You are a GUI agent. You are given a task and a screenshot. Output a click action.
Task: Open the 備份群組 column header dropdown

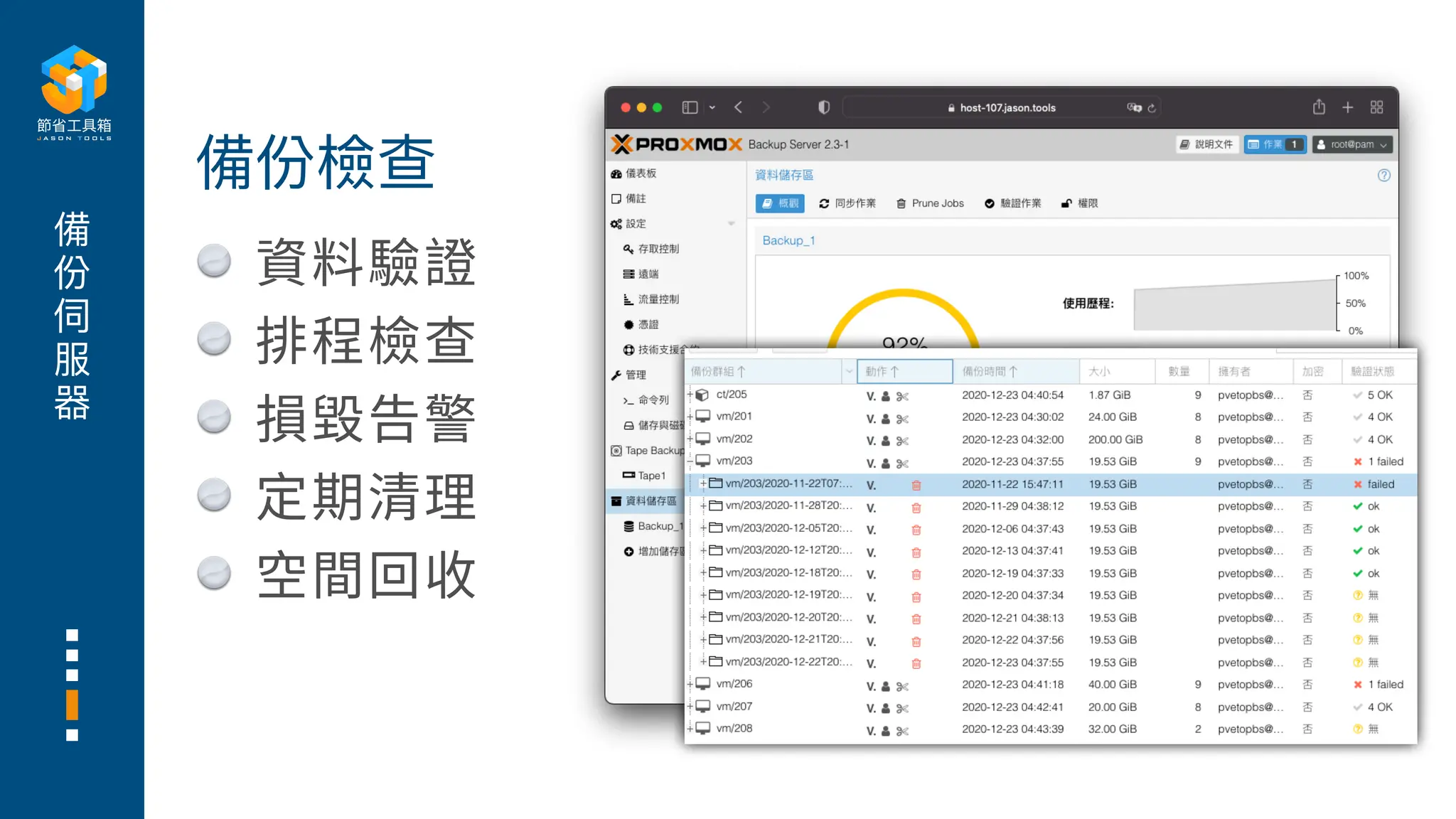(x=848, y=371)
